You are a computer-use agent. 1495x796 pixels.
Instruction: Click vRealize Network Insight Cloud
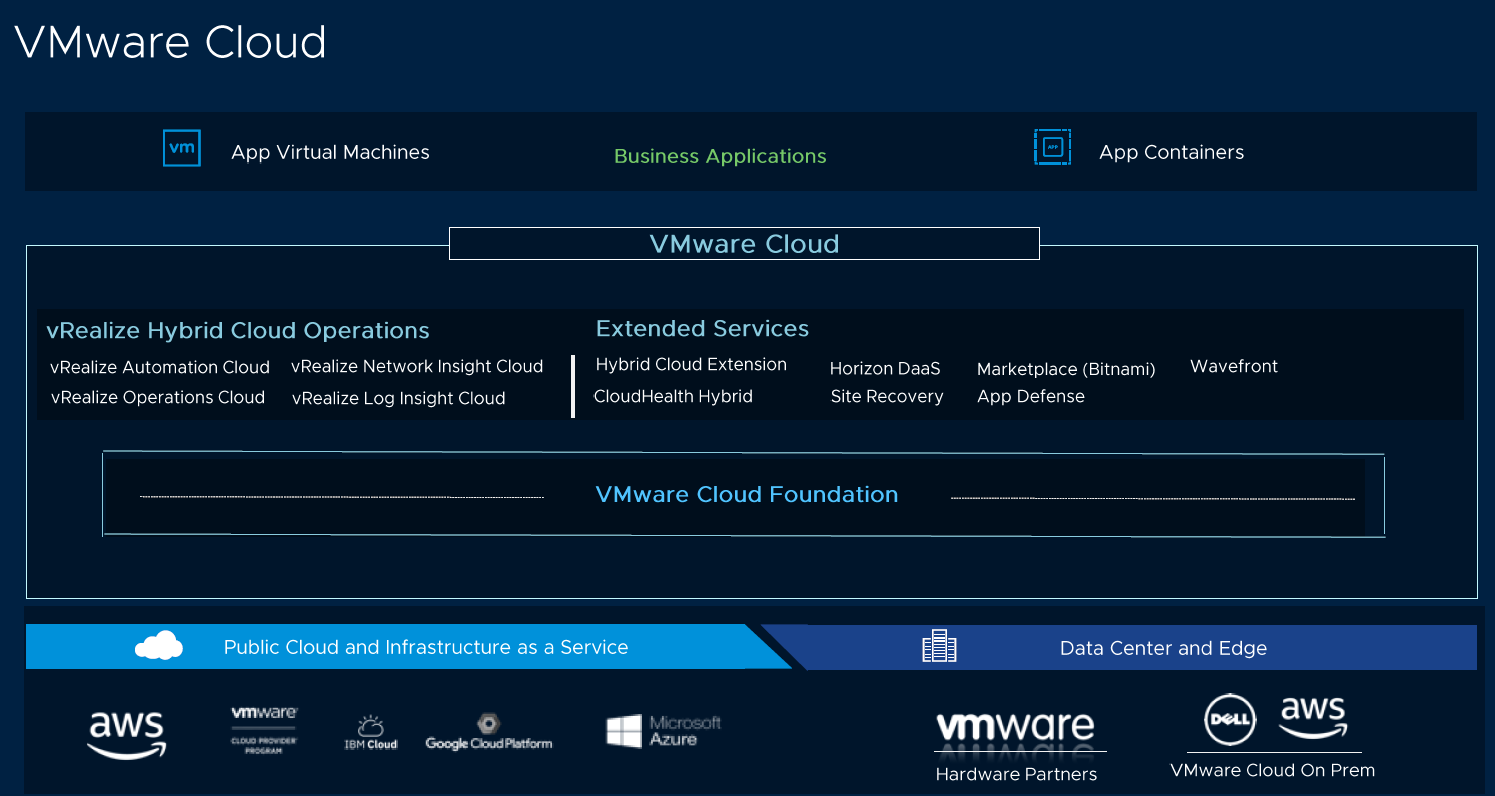[x=417, y=367]
